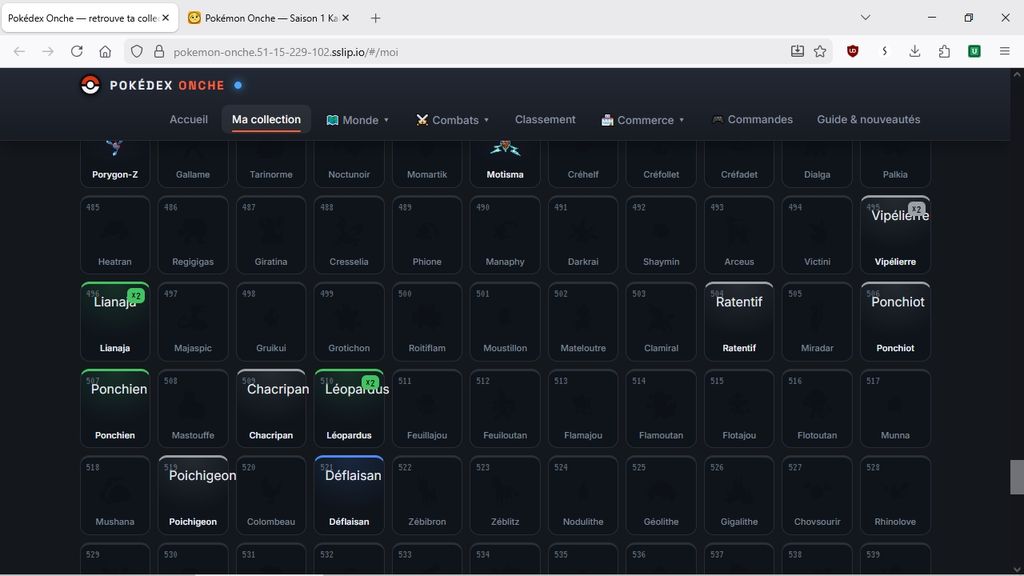Select the locked Gallame card
This screenshot has height=576, width=1024.
(x=193, y=163)
